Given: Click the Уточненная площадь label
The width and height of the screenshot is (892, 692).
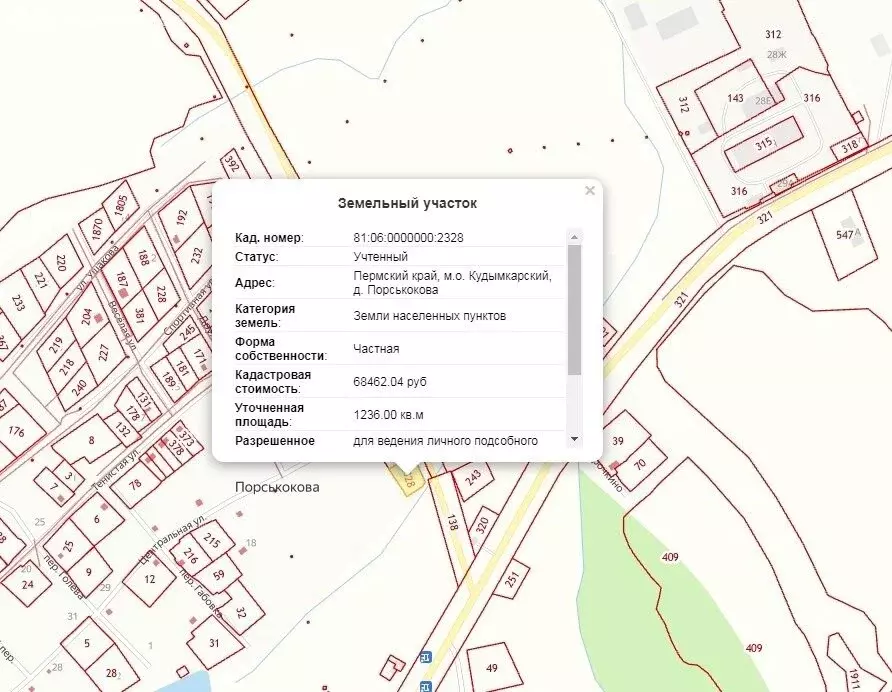Looking at the screenshot, I should tap(271, 415).
